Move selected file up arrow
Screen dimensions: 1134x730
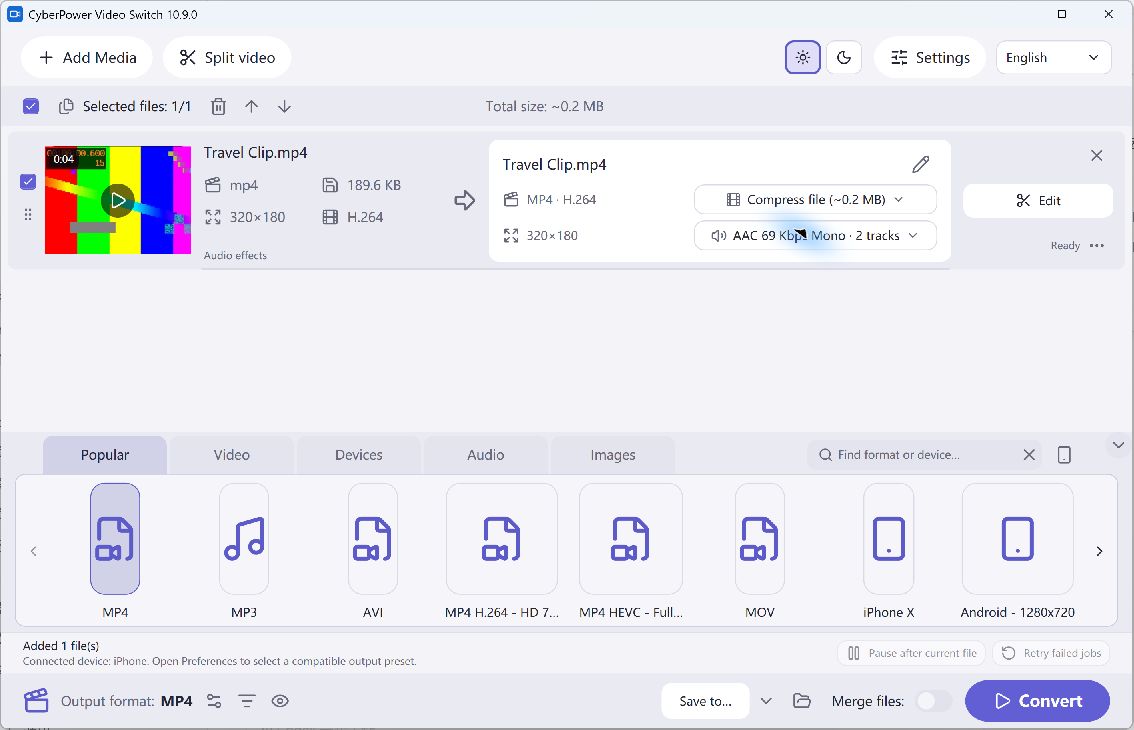point(252,106)
